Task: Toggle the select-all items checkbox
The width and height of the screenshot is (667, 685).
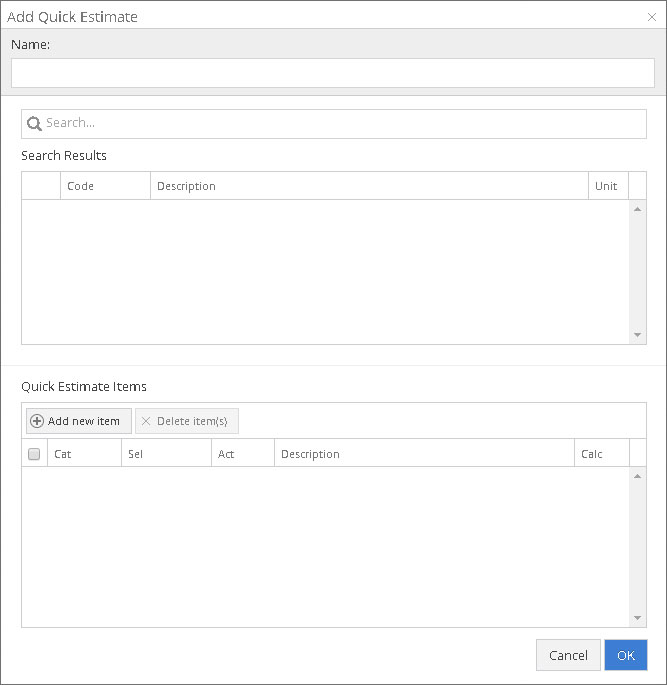Action: 34,454
